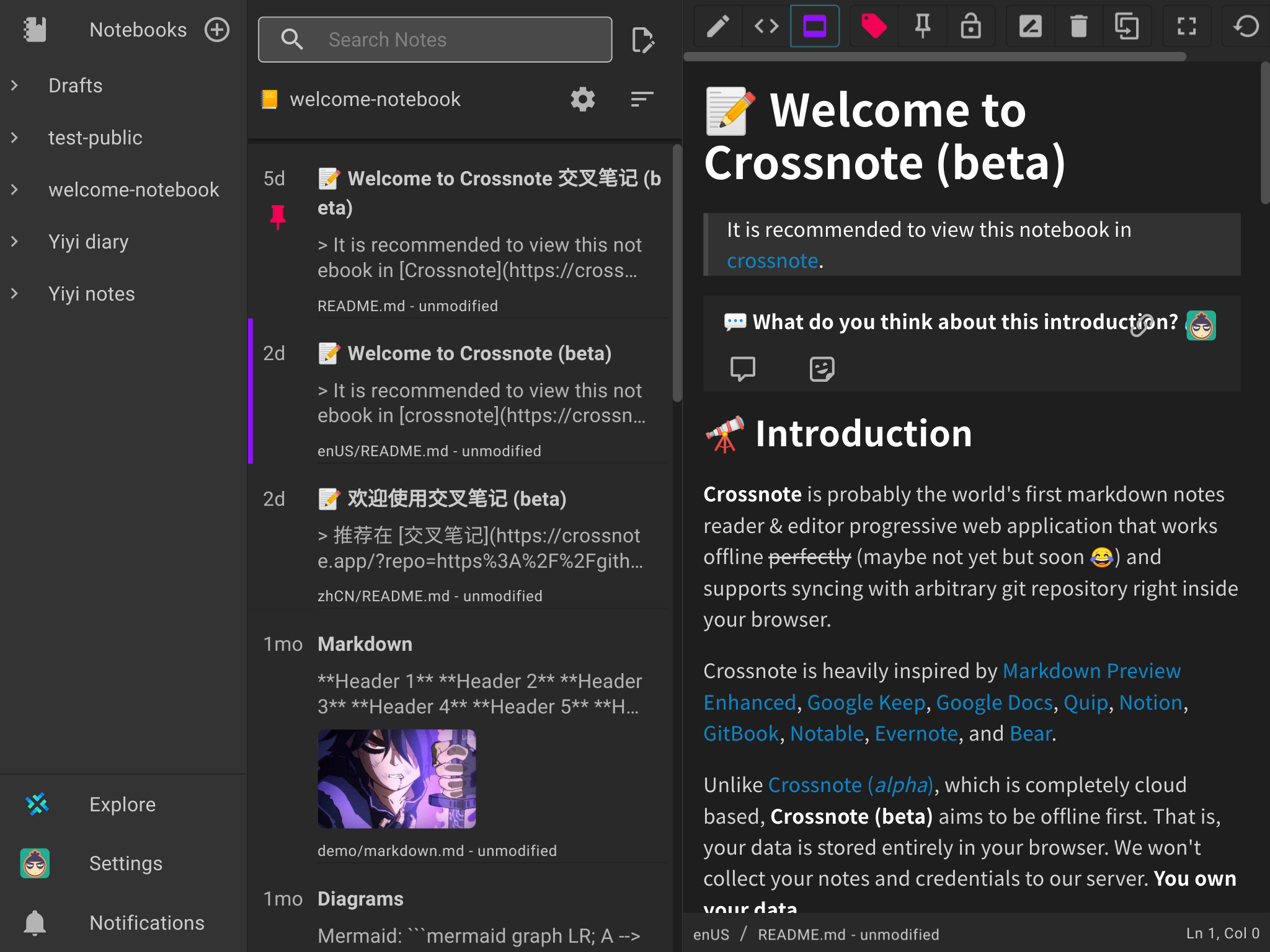
Task: Open the Explore section
Action: coord(122,804)
